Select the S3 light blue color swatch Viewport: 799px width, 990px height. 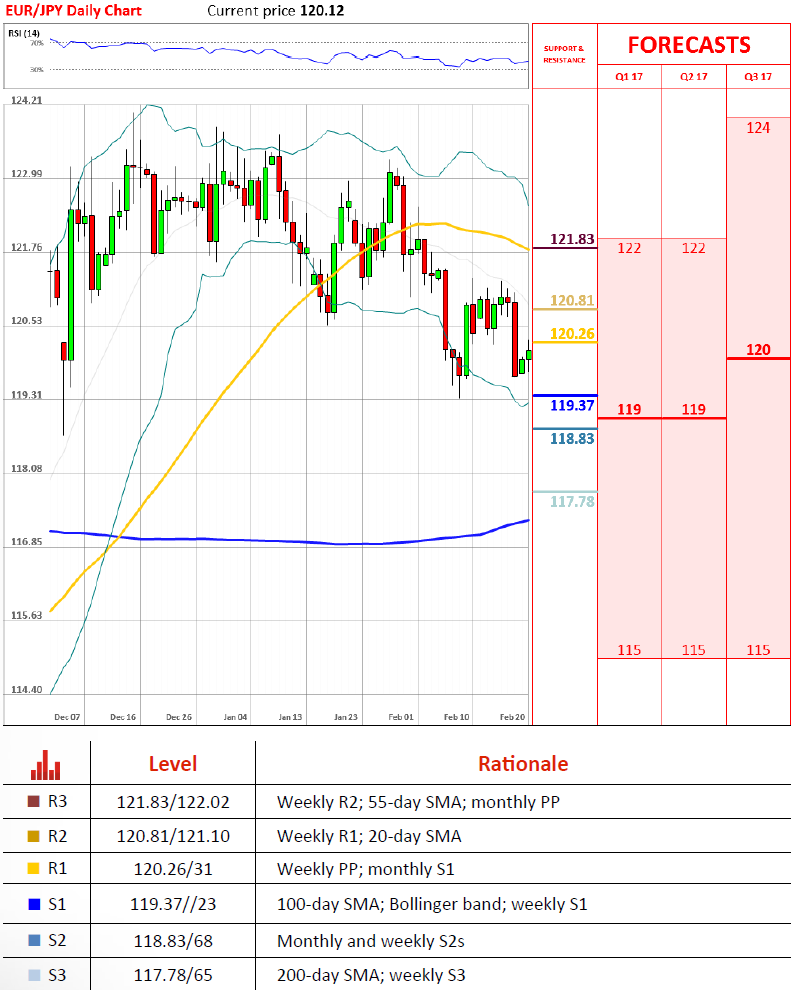coord(34,975)
